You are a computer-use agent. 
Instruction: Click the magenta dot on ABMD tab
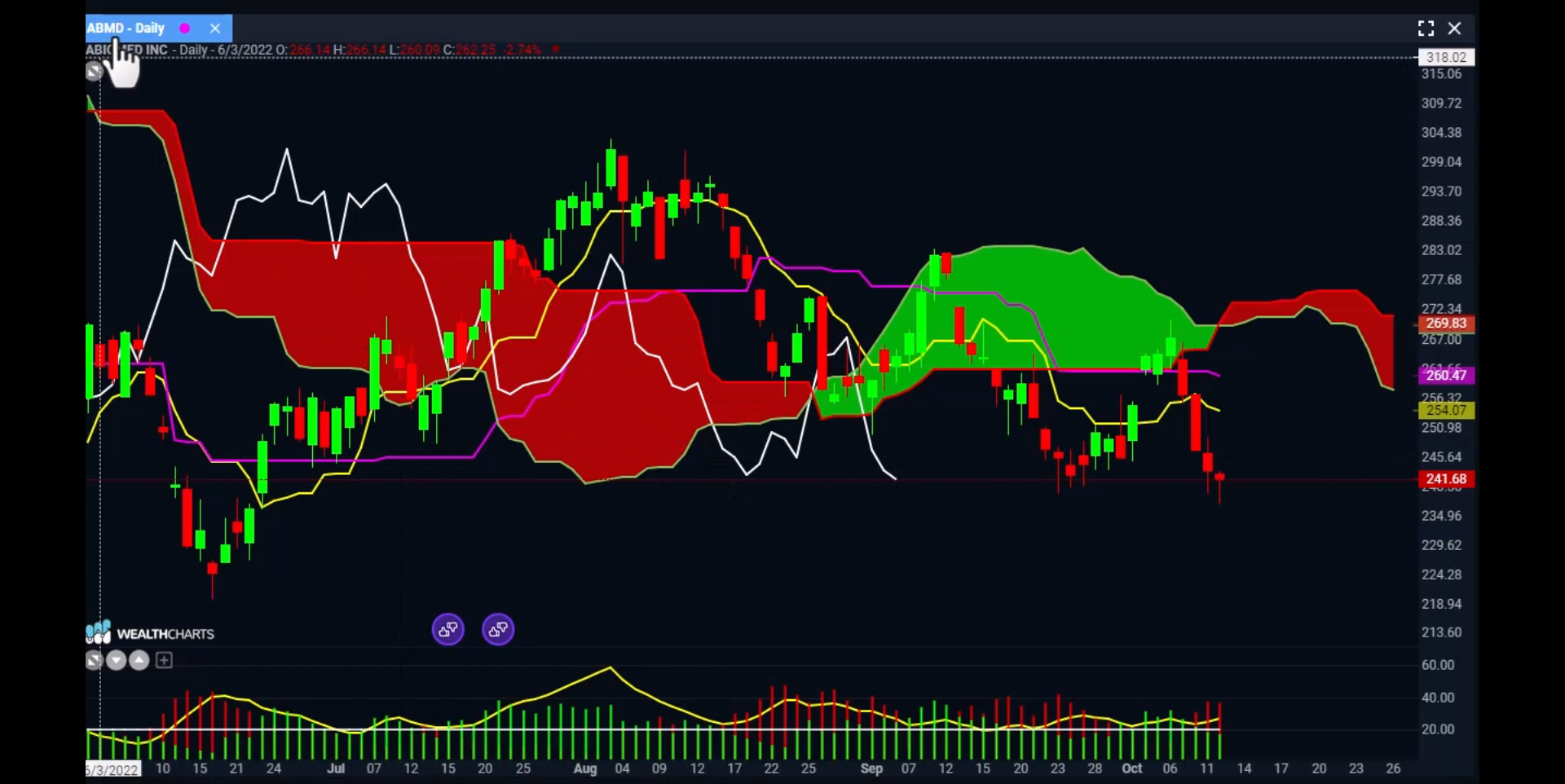tap(185, 29)
